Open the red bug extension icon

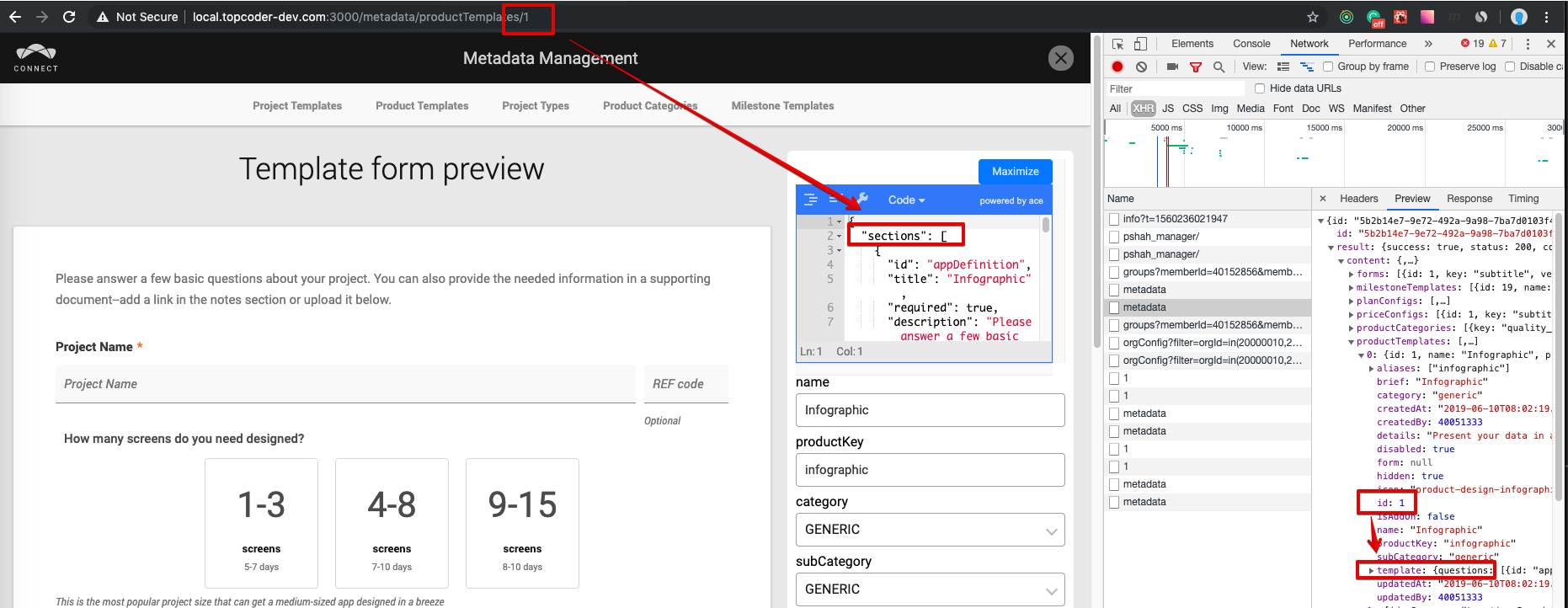coord(1400,17)
